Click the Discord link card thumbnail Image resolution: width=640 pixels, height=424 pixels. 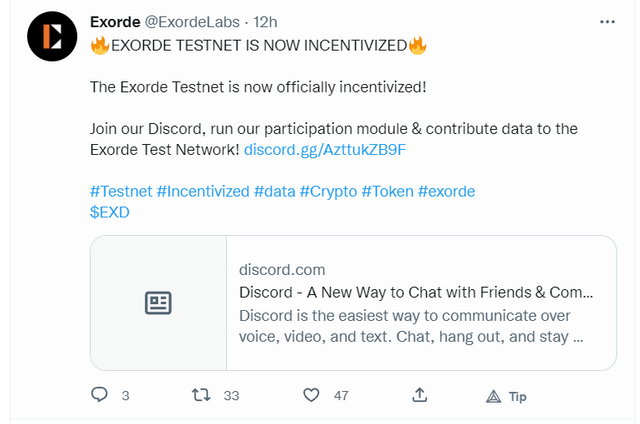point(158,303)
